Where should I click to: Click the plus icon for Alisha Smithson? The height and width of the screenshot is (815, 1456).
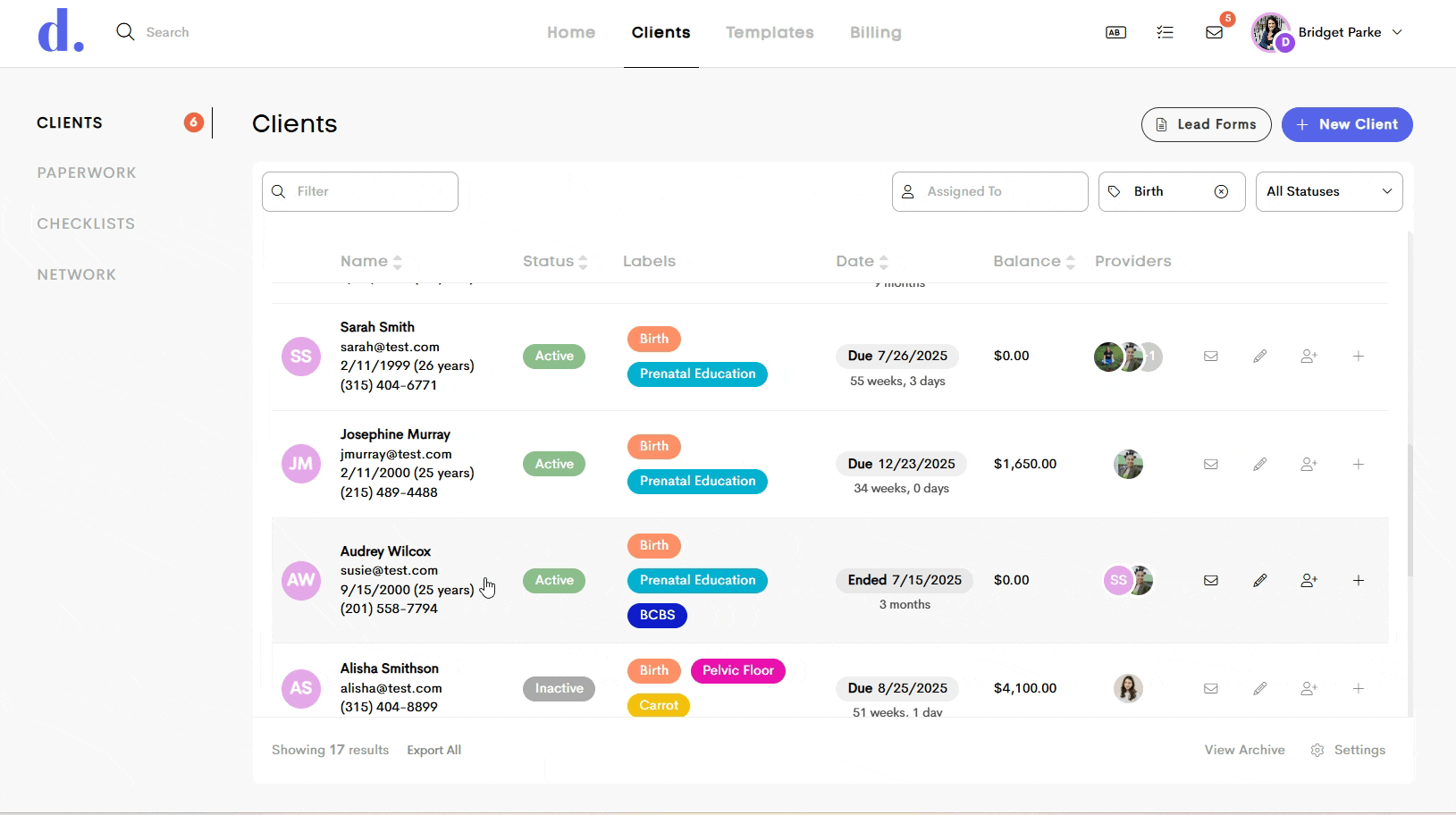pos(1359,688)
